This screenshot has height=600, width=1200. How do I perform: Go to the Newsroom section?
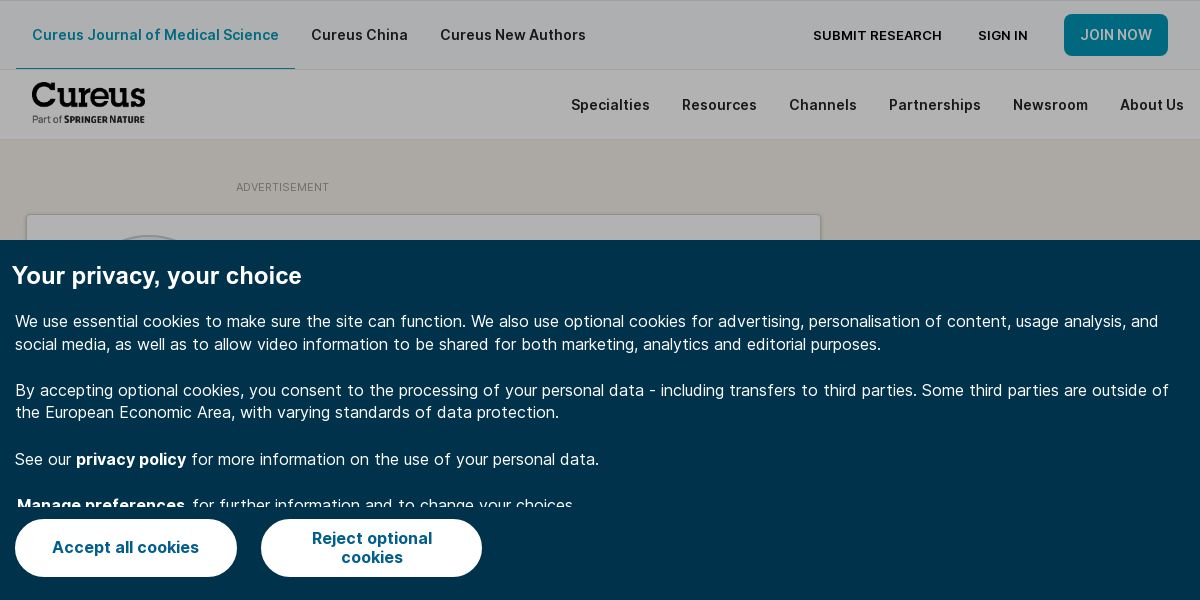(x=1050, y=105)
